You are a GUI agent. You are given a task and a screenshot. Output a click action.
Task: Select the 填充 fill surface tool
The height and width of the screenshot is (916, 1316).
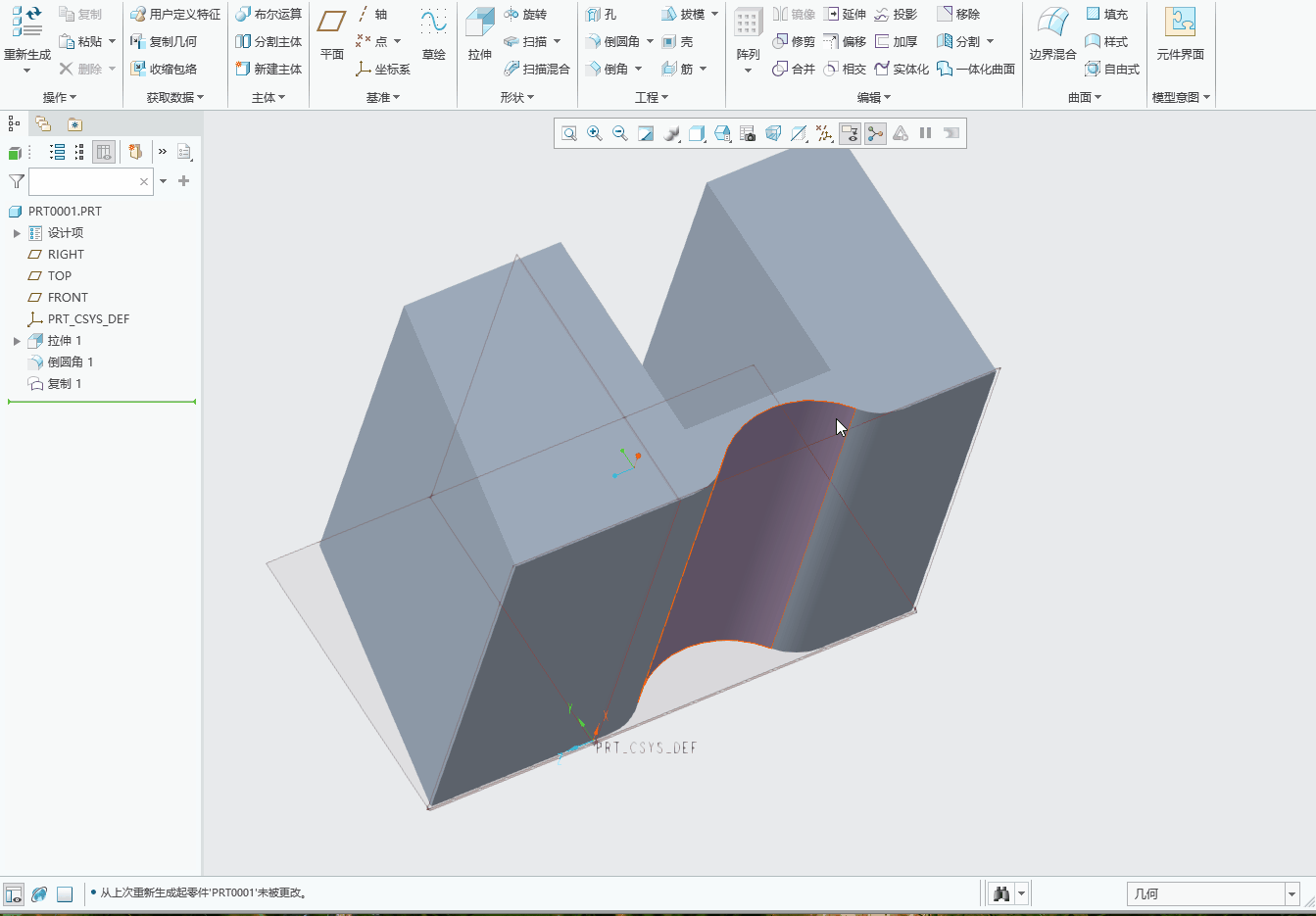tap(1105, 14)
